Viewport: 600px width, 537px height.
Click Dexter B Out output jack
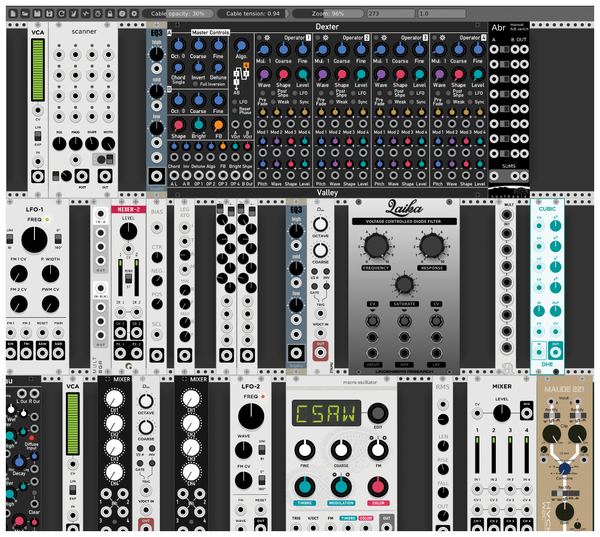point(248,175)
